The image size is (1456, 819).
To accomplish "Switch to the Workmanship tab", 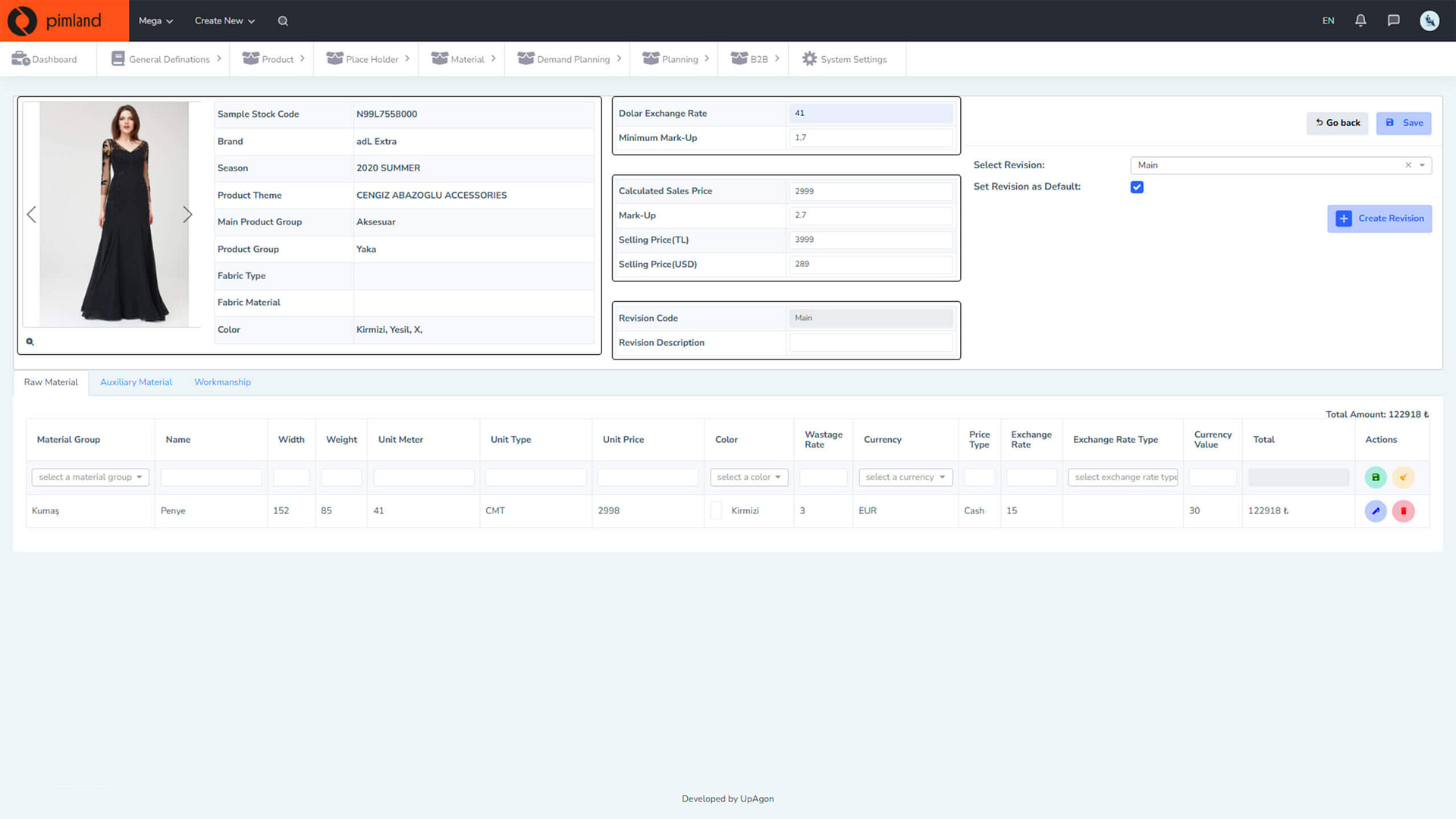I will [222, 382].
